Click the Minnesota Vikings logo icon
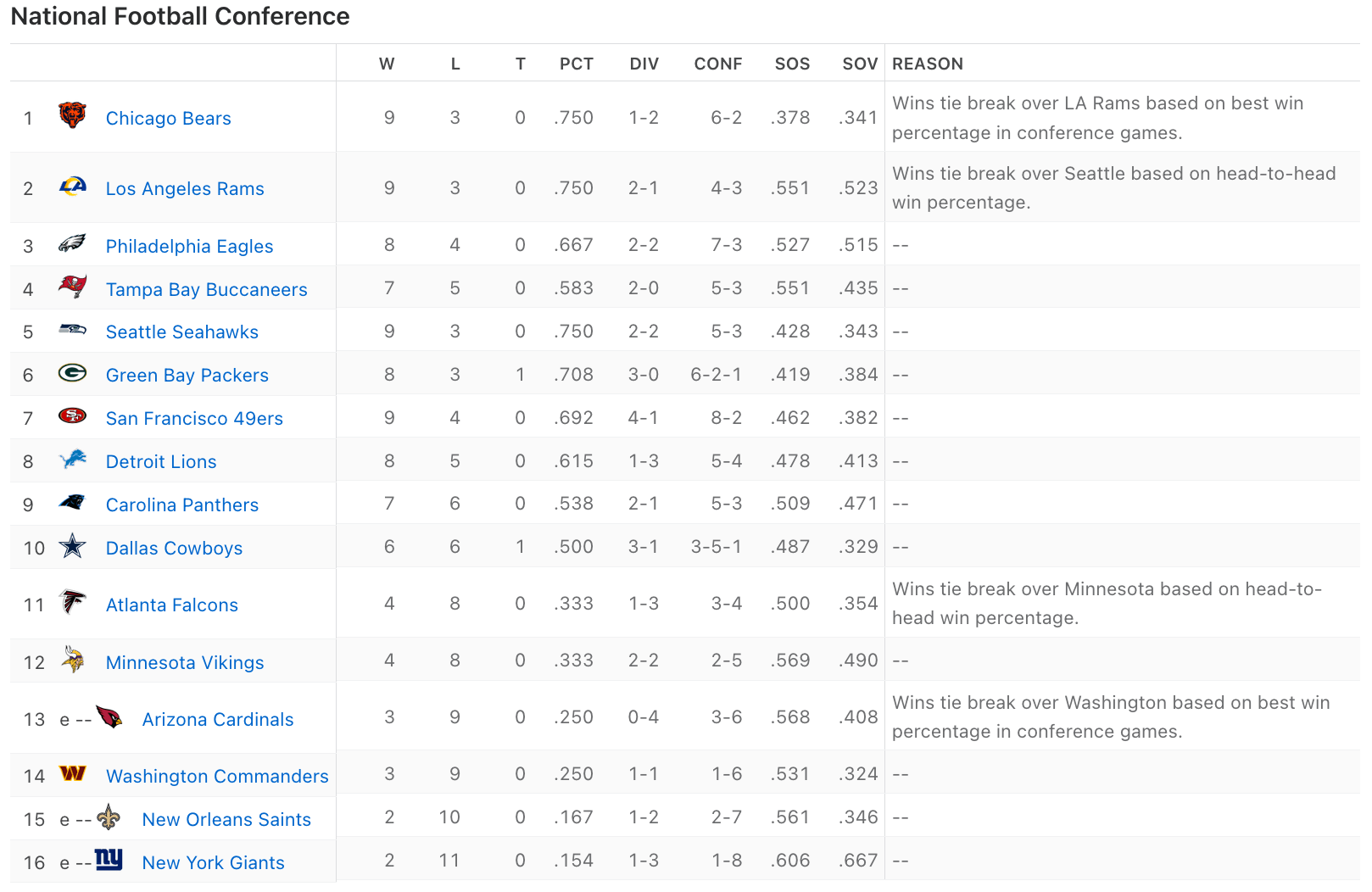This screenshot has width=1372, height=892. tap(73, 659)
